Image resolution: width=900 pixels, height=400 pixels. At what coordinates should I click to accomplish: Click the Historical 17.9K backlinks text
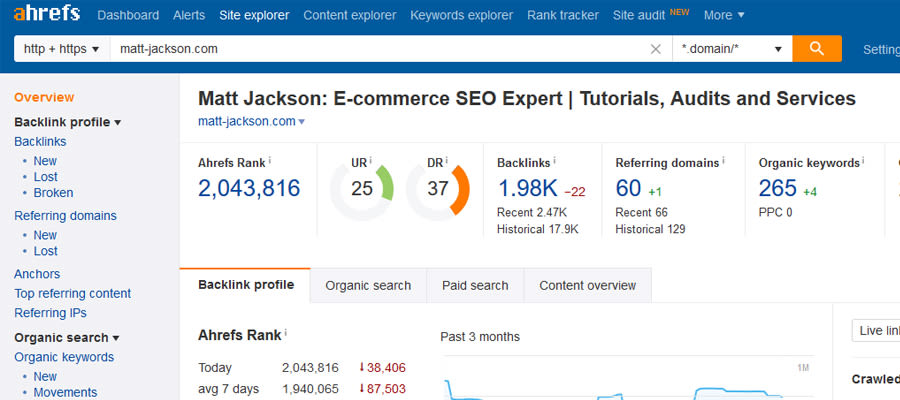[x=538, y=230]
